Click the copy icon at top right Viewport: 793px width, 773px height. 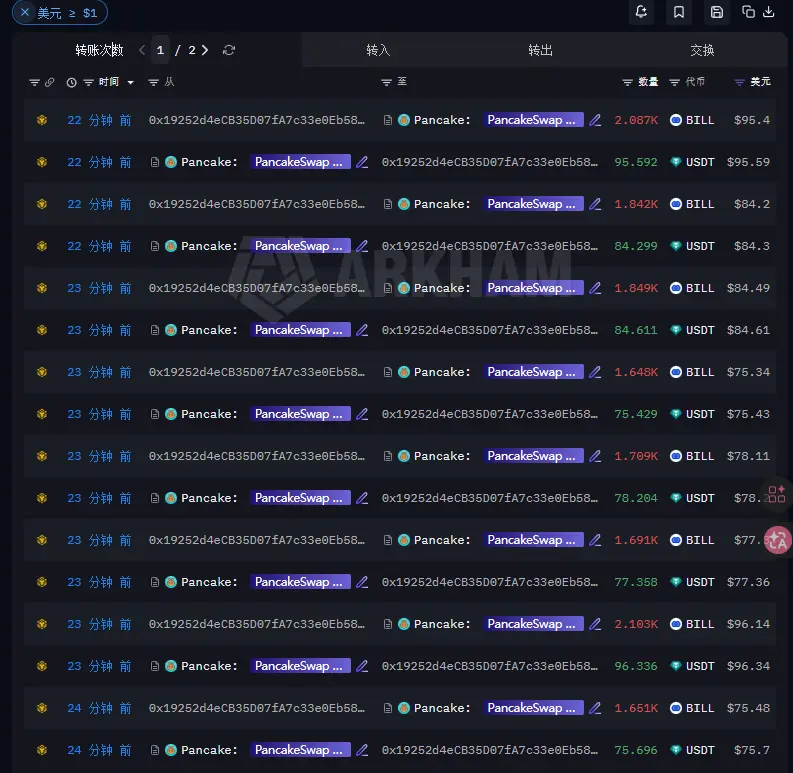748,12
